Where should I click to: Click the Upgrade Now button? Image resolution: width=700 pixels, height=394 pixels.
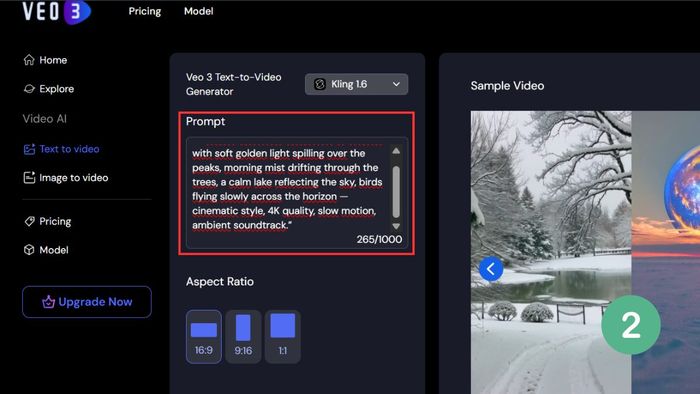click(87, 302)
